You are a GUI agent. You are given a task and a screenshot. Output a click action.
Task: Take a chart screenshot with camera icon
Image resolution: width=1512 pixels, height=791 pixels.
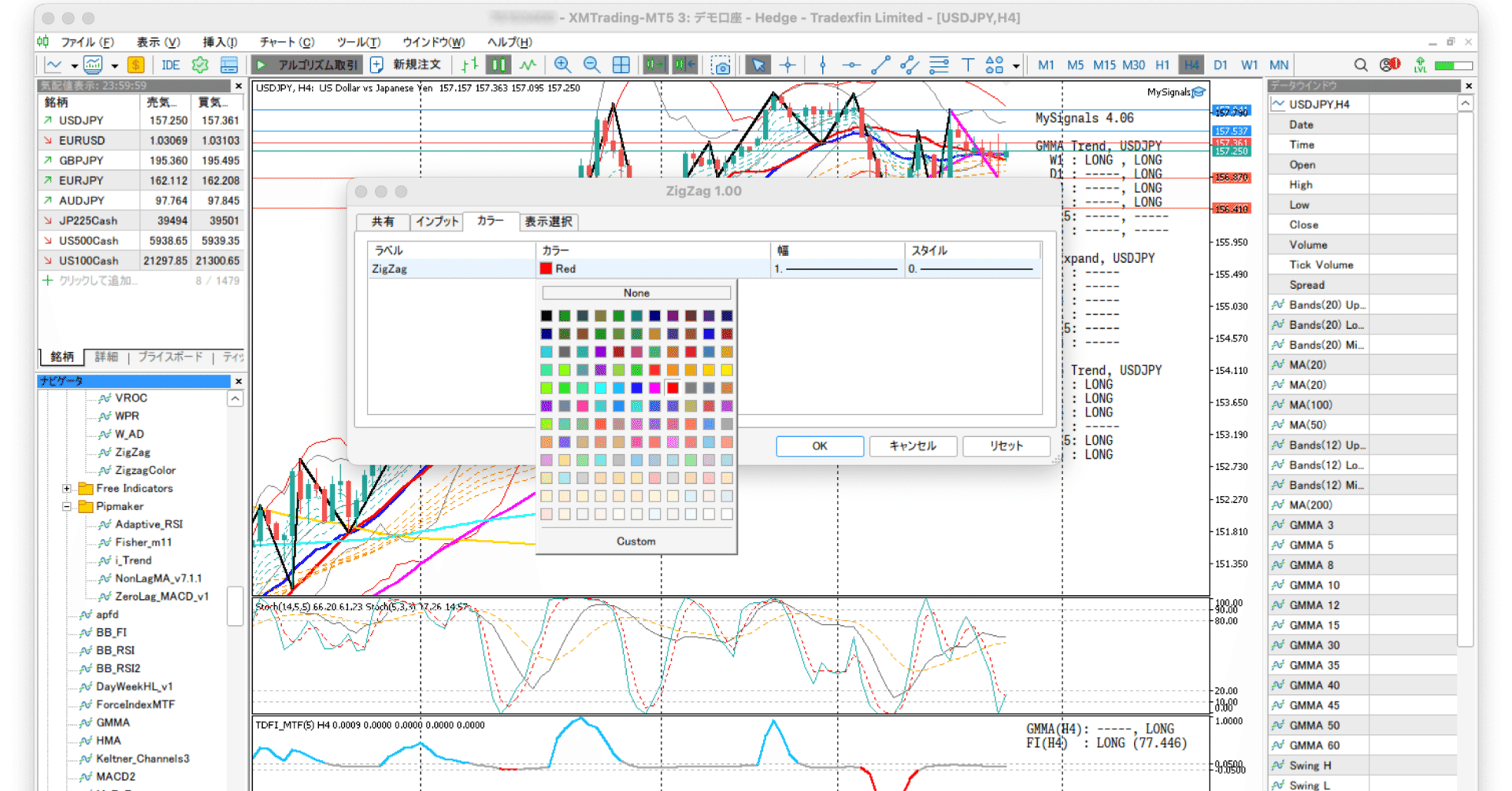pyautogui.click(x=721, y=65)
